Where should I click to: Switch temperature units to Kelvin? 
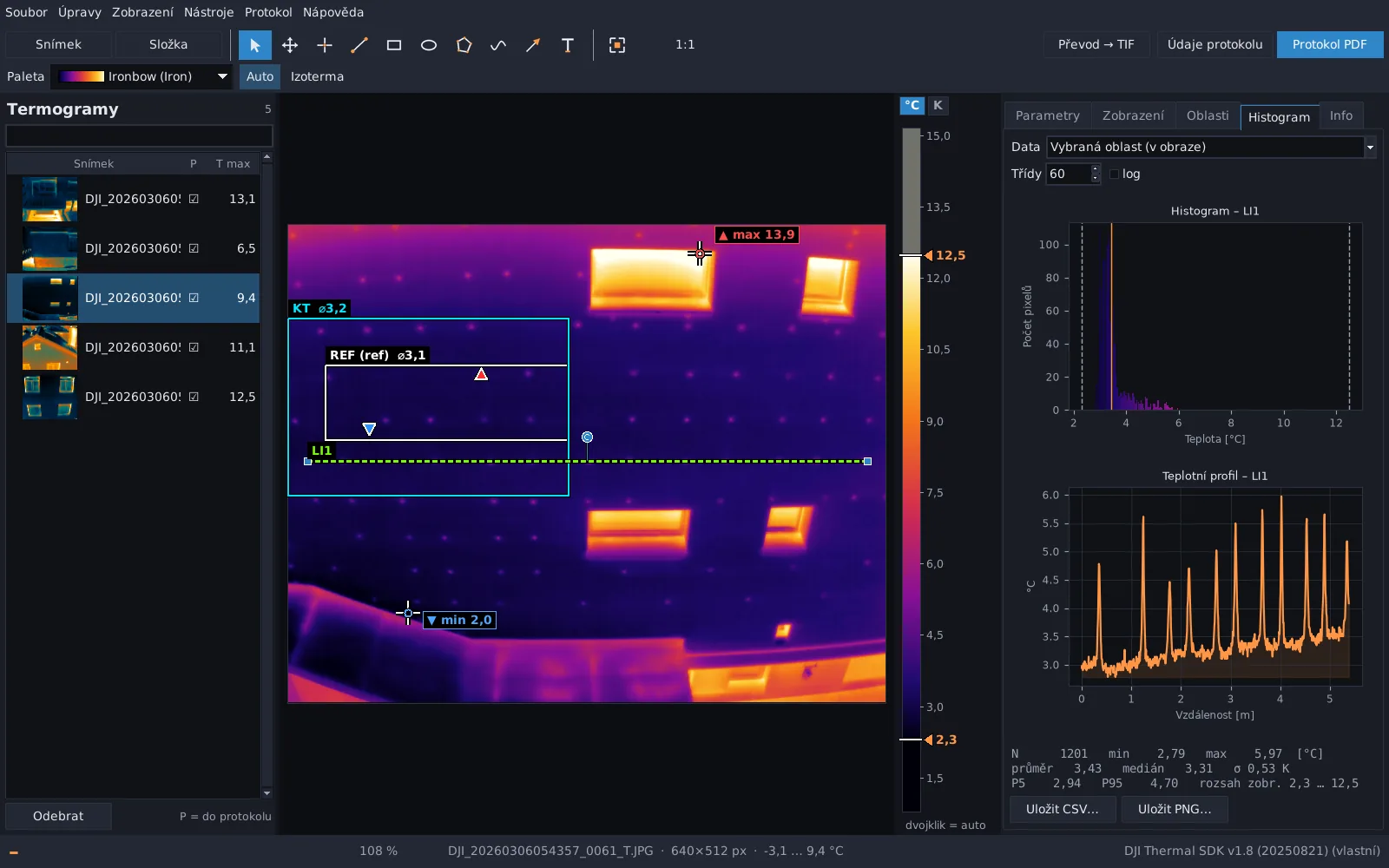point(938,105)
